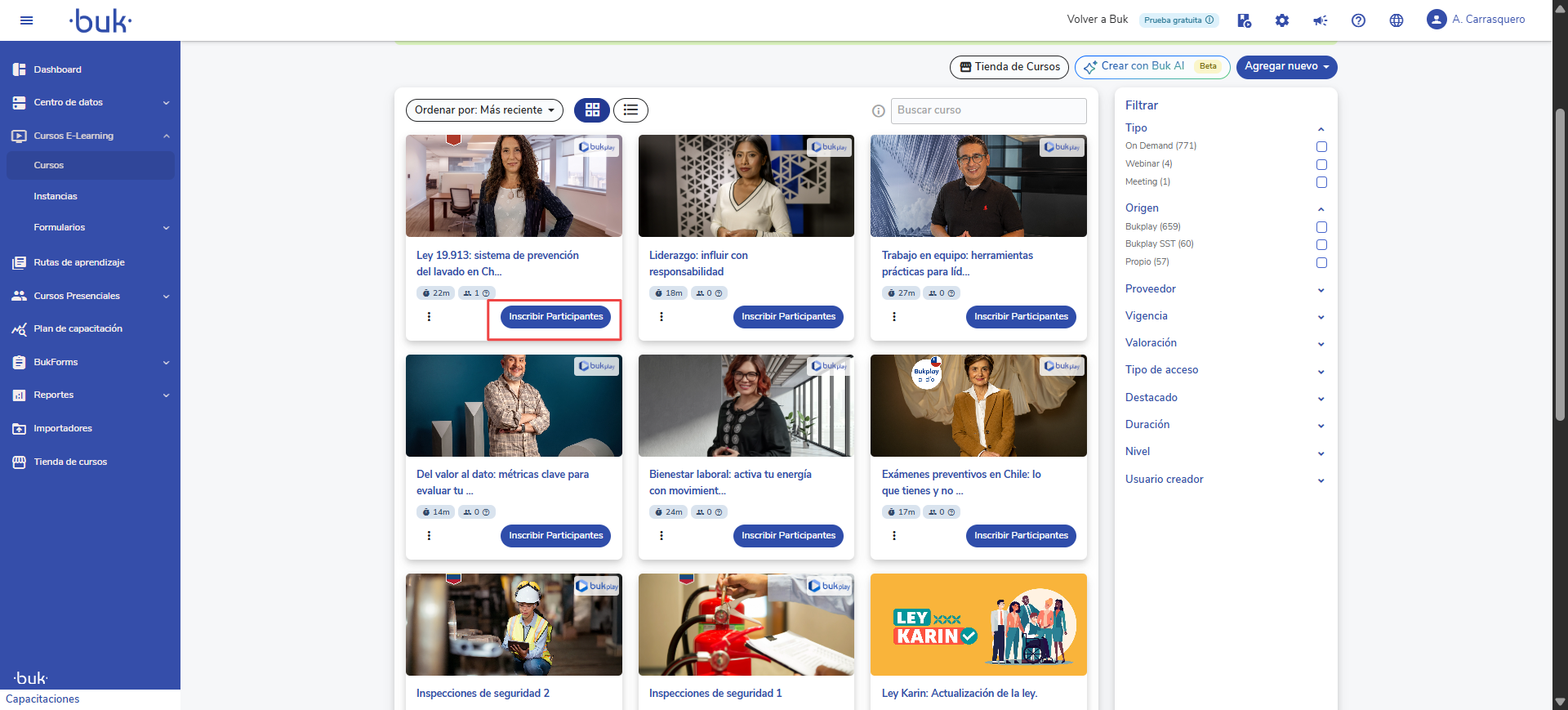Expand the Proveedor filter section

(x=1321, y=290)
